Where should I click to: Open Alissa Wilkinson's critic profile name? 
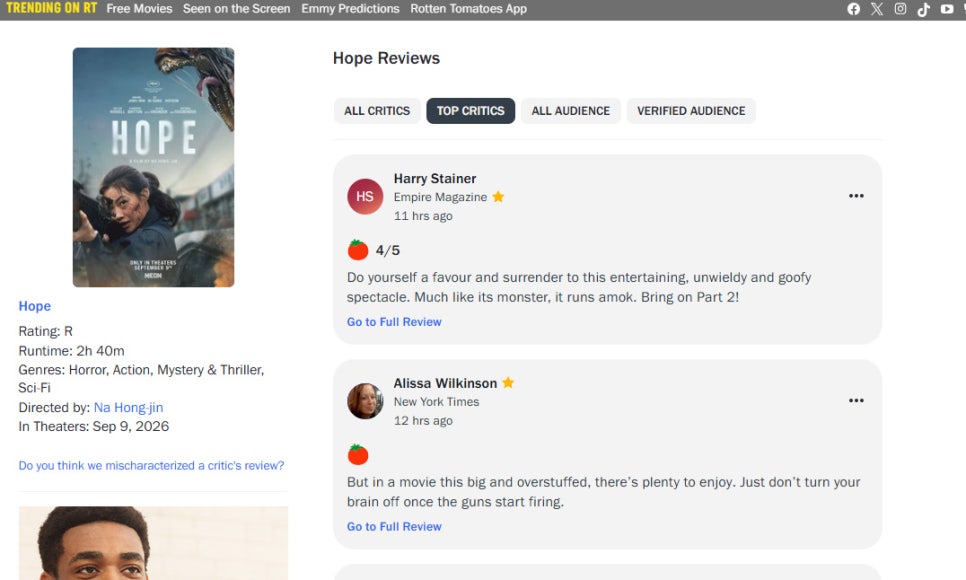(x=445, y=383)
